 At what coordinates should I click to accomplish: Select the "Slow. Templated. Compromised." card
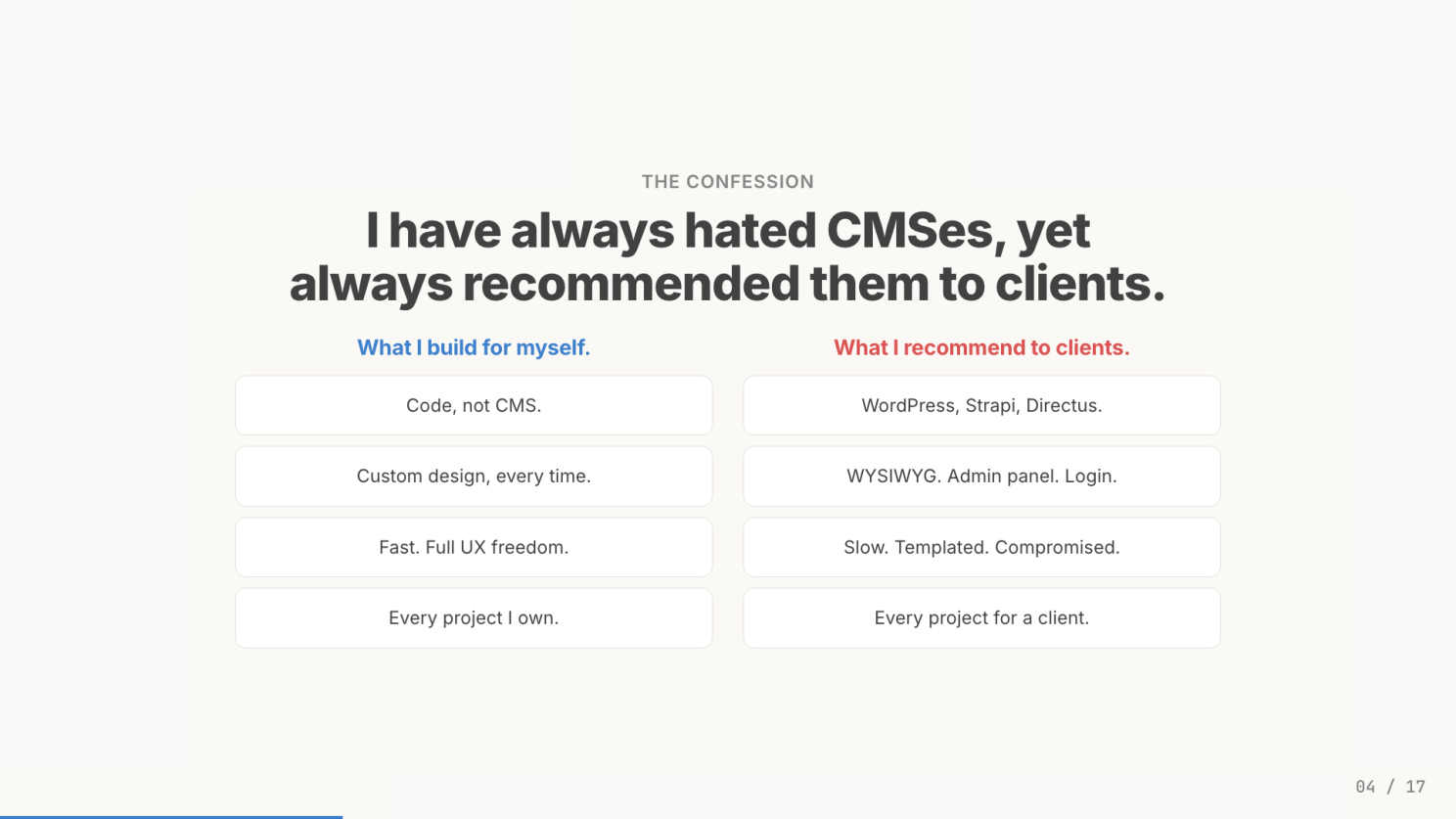click(x=981, y=547)
